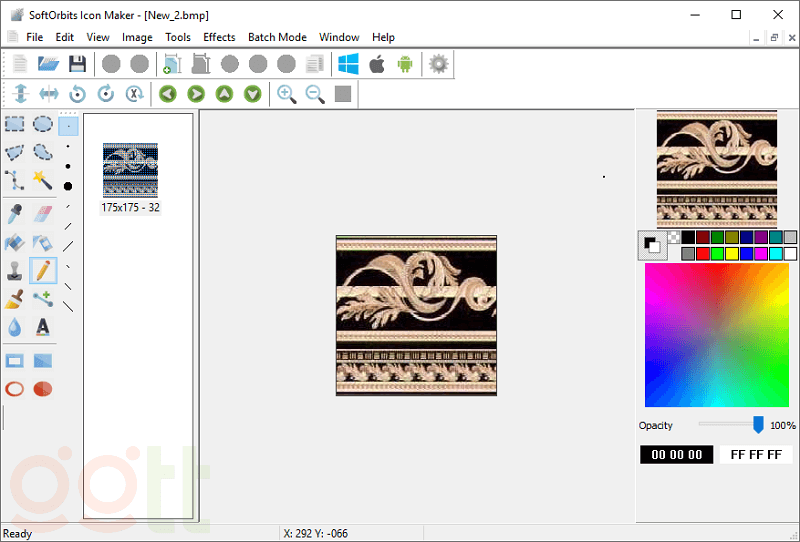Viewport: 800px width, 542px height.
Task: Open the Tools menu
Action: 178,37
